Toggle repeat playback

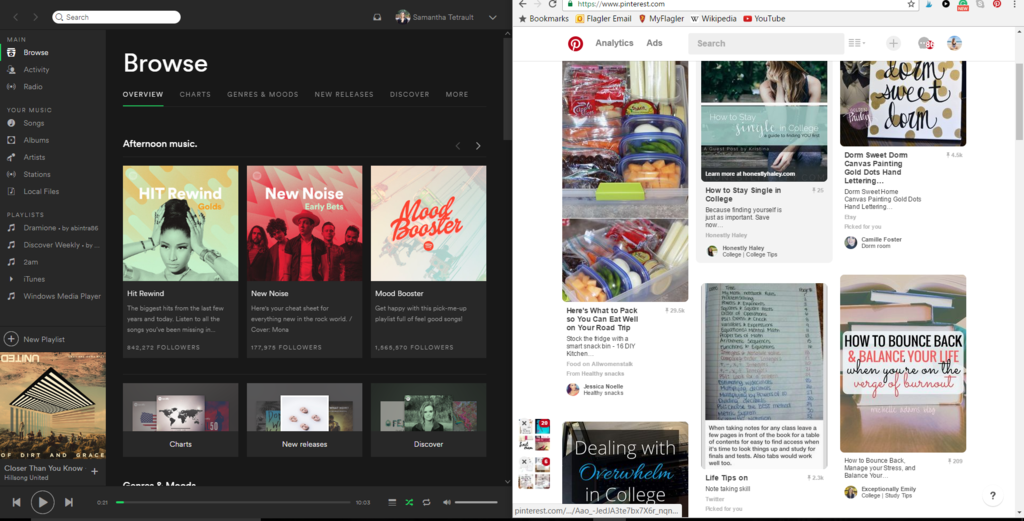click(426, 502)
